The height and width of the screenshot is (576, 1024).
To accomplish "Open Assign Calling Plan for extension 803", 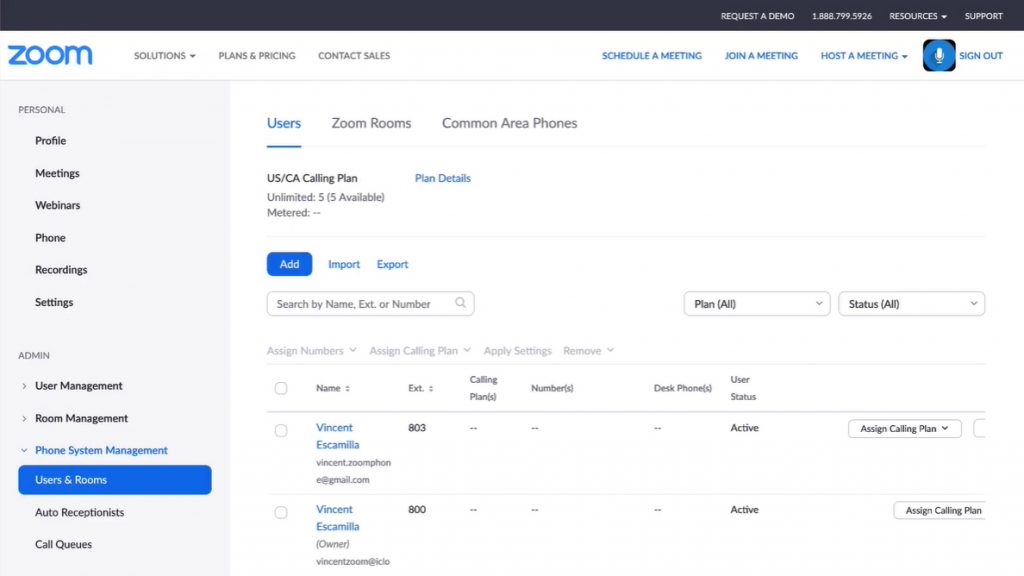I will tap(904, 429).
